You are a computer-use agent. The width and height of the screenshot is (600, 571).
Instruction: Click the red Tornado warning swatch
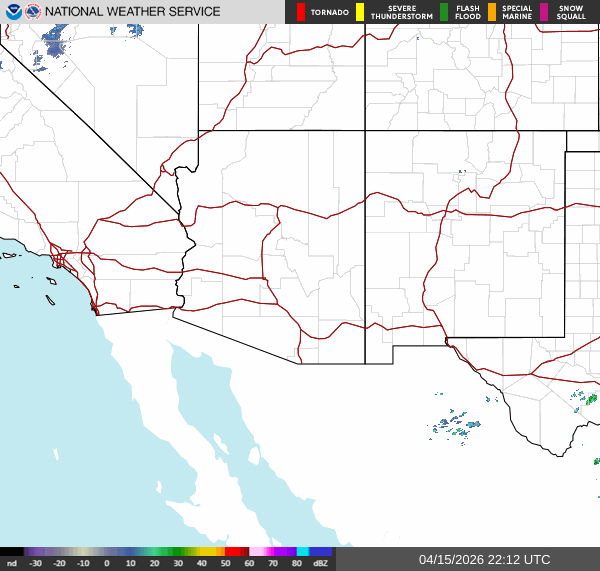coord(302,12)
